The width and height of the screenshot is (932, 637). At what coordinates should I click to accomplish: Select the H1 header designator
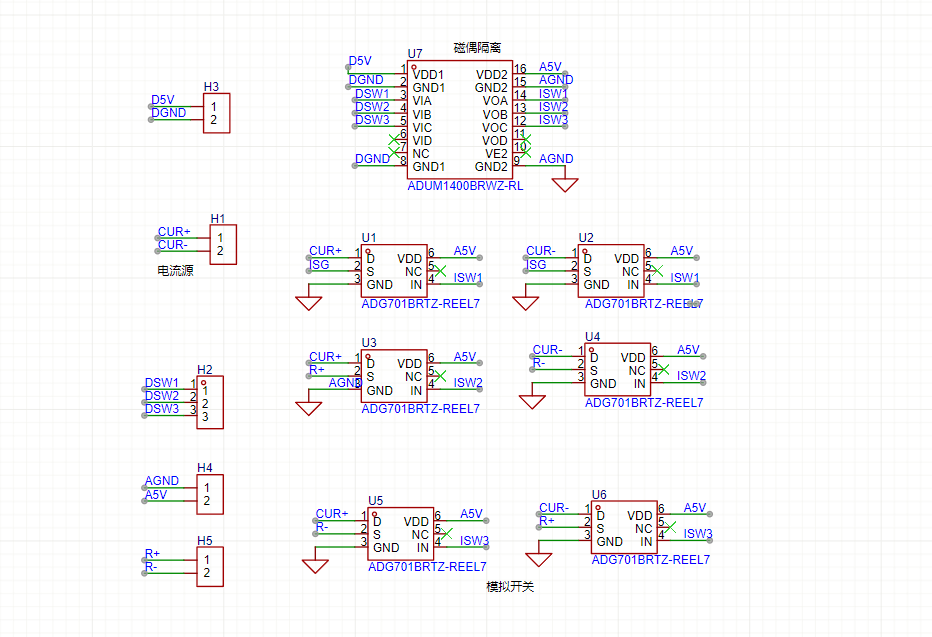tap(218, 219)
